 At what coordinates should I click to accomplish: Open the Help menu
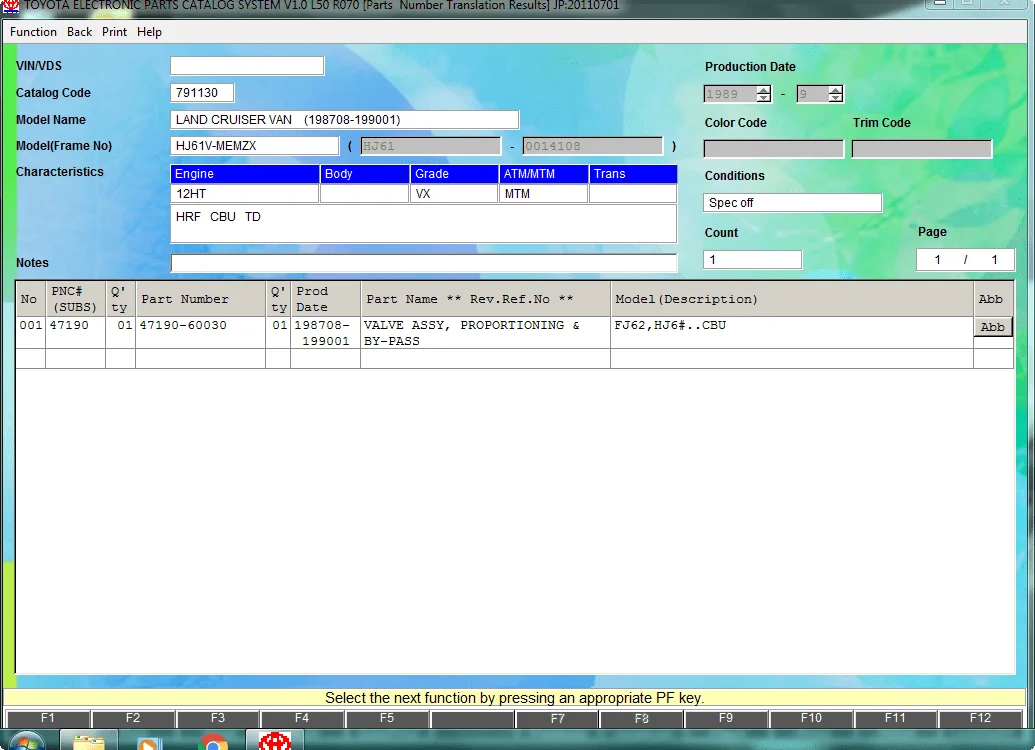(x=149, y=32)
